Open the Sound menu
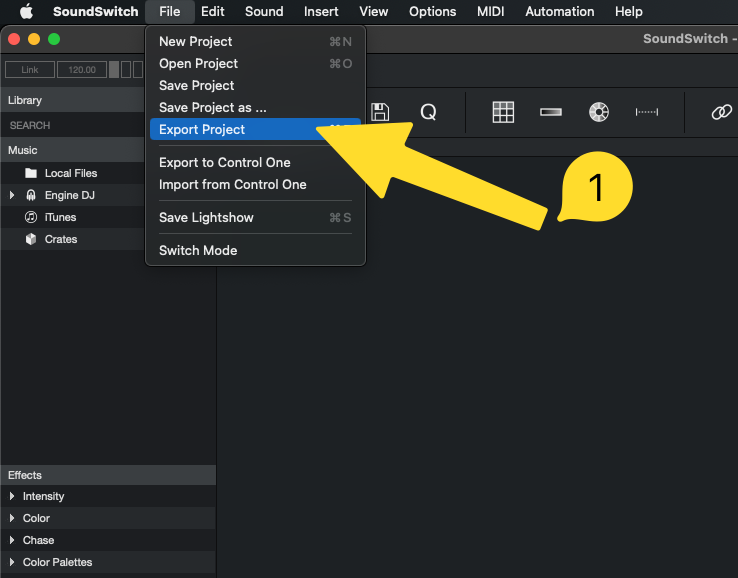 (x=264, y=11)
